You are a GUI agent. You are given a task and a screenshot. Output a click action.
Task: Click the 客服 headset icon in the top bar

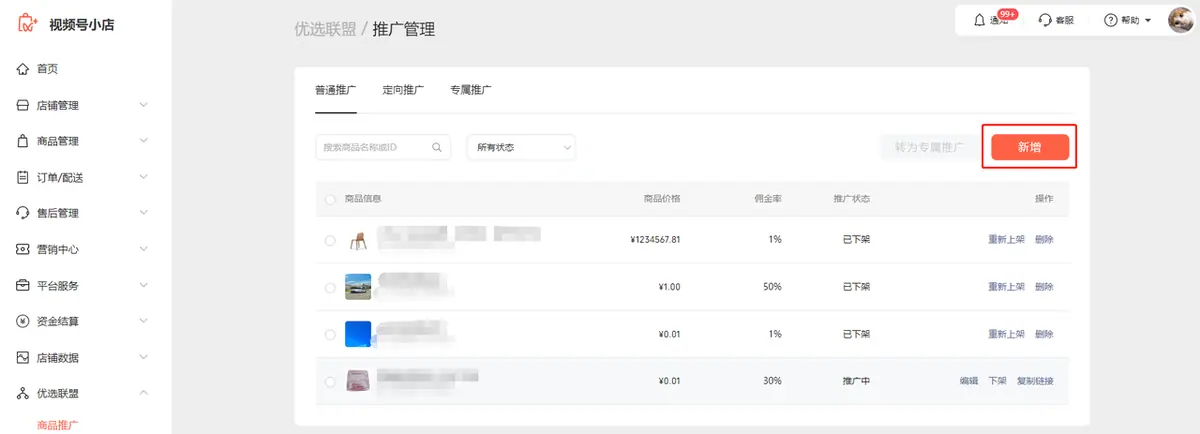pyautogui.click(x=1045, y=20)
